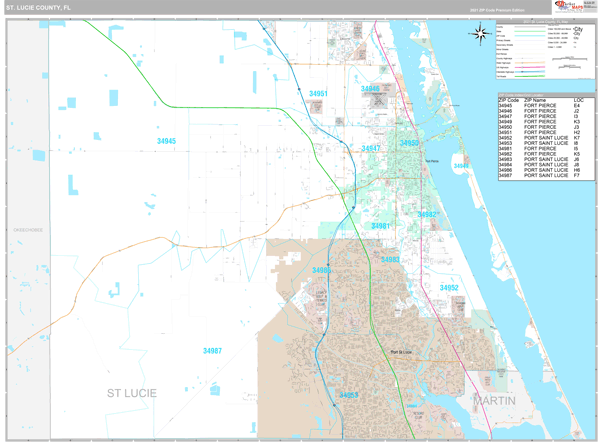
Task: Click the scale bar in the legend
Action: (570, 59)
